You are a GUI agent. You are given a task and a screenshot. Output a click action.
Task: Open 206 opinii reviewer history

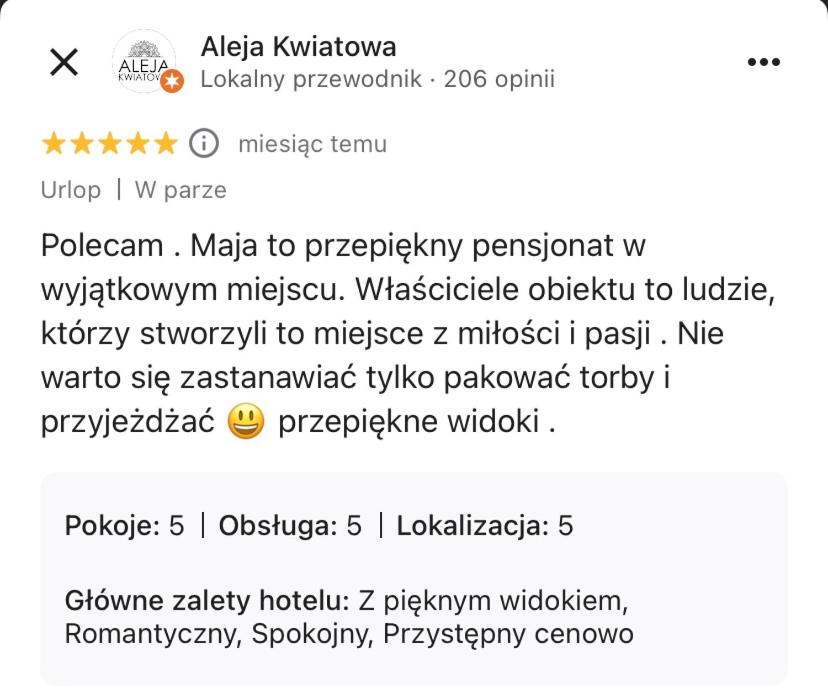coord(500,78)
